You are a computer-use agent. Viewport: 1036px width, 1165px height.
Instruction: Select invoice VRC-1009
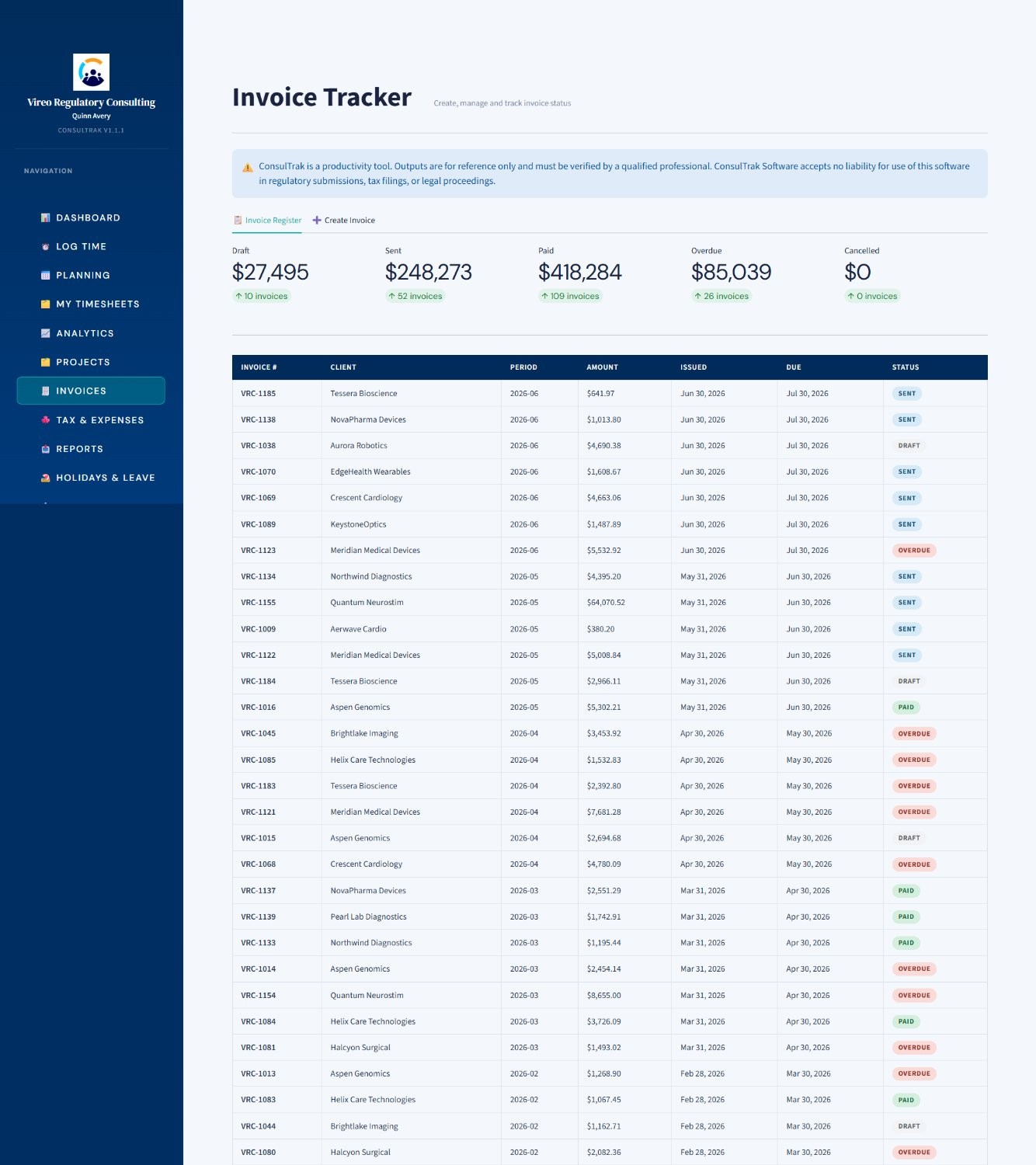(258, 629)
